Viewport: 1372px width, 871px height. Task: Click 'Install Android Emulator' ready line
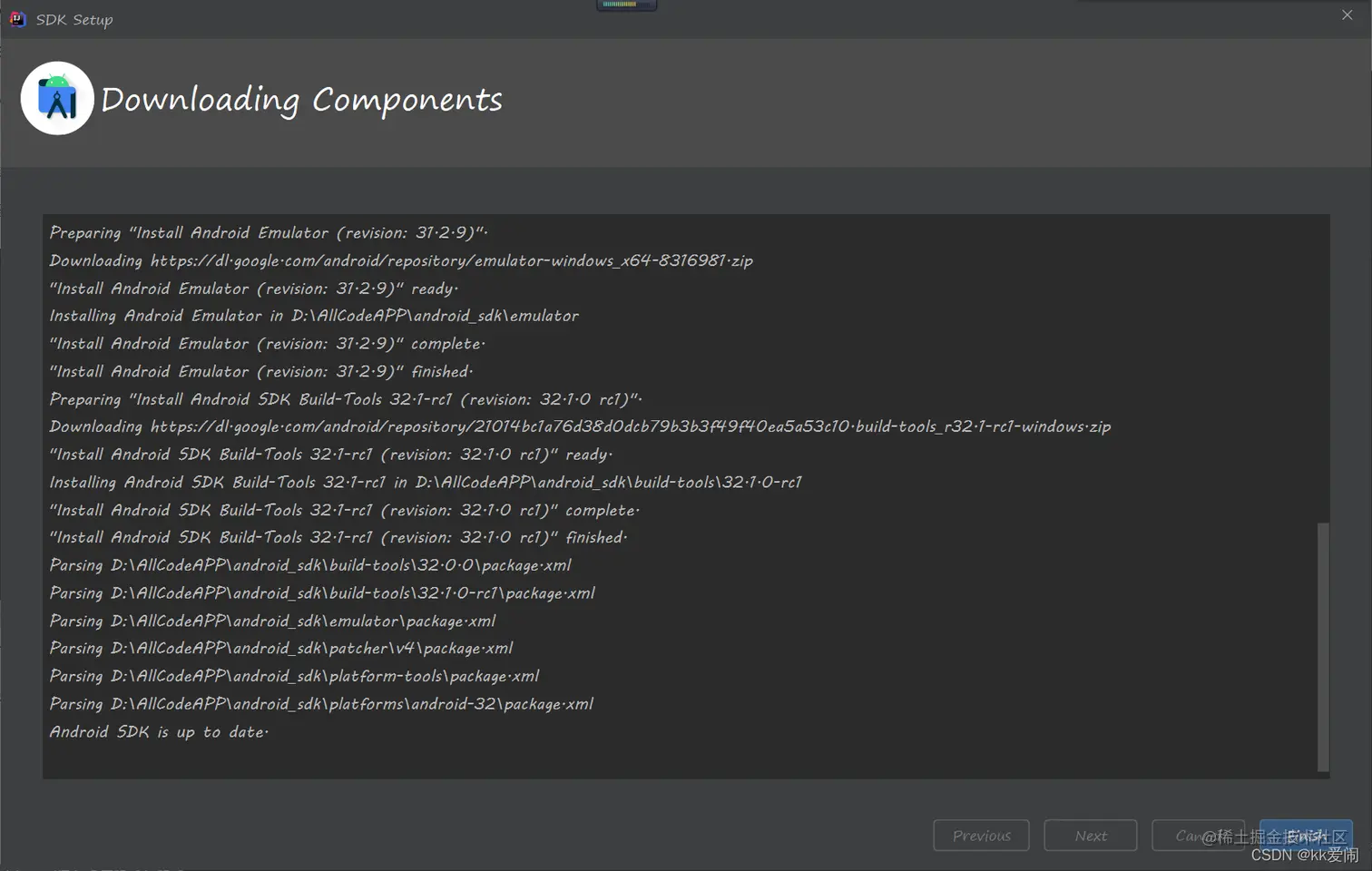pos(254,289)
